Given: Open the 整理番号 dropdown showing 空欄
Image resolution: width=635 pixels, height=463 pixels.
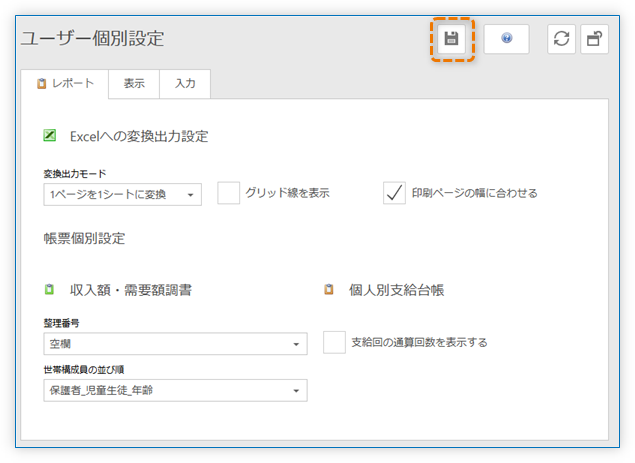Looking at the screenshot, I should point(175,344).
